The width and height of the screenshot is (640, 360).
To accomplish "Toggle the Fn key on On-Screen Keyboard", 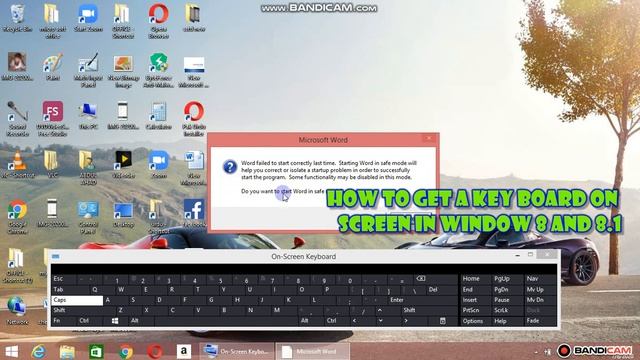I will pyautogui.click(x=64, y=321).
